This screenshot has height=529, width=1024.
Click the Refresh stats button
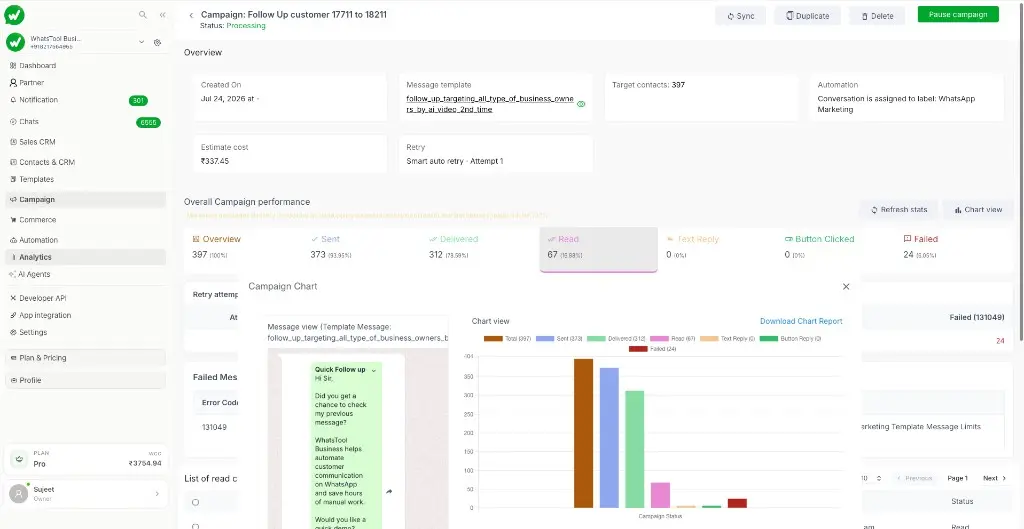pos(899,210)
